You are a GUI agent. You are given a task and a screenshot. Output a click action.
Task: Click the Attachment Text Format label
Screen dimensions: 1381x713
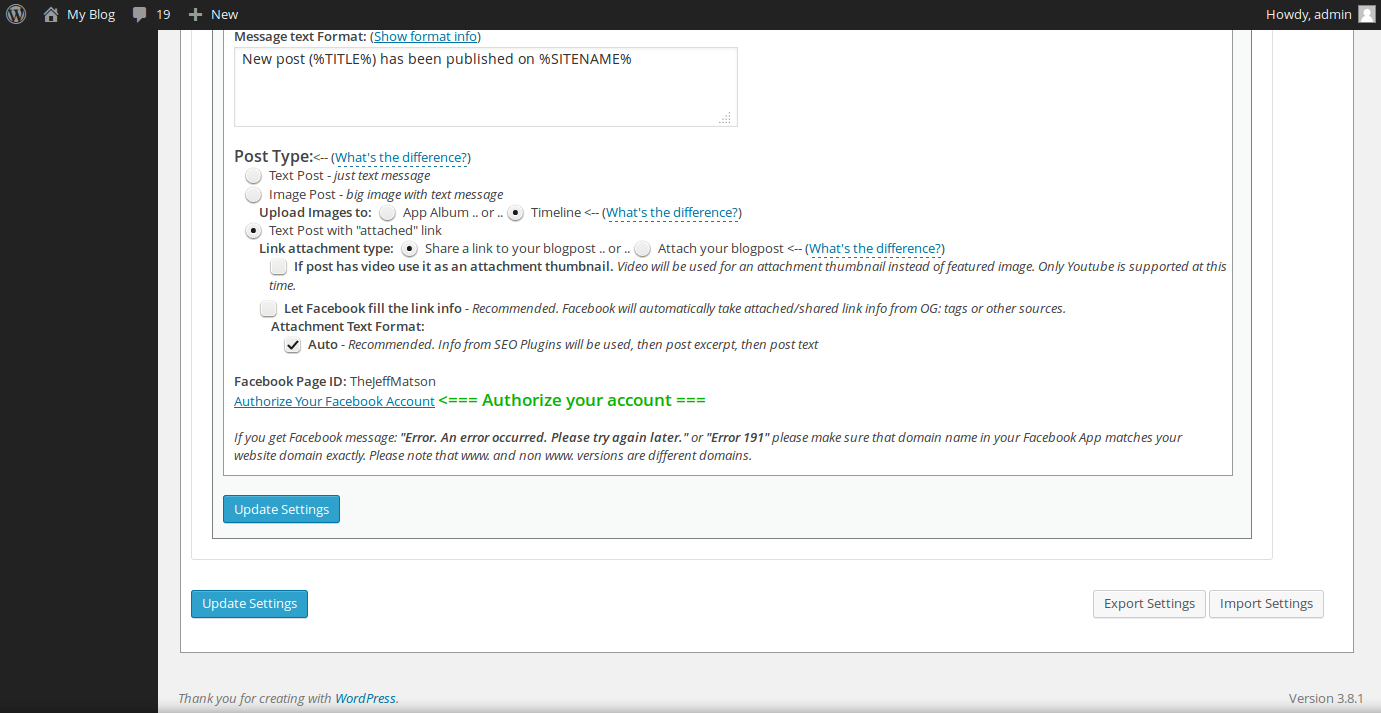click(348, 326)
